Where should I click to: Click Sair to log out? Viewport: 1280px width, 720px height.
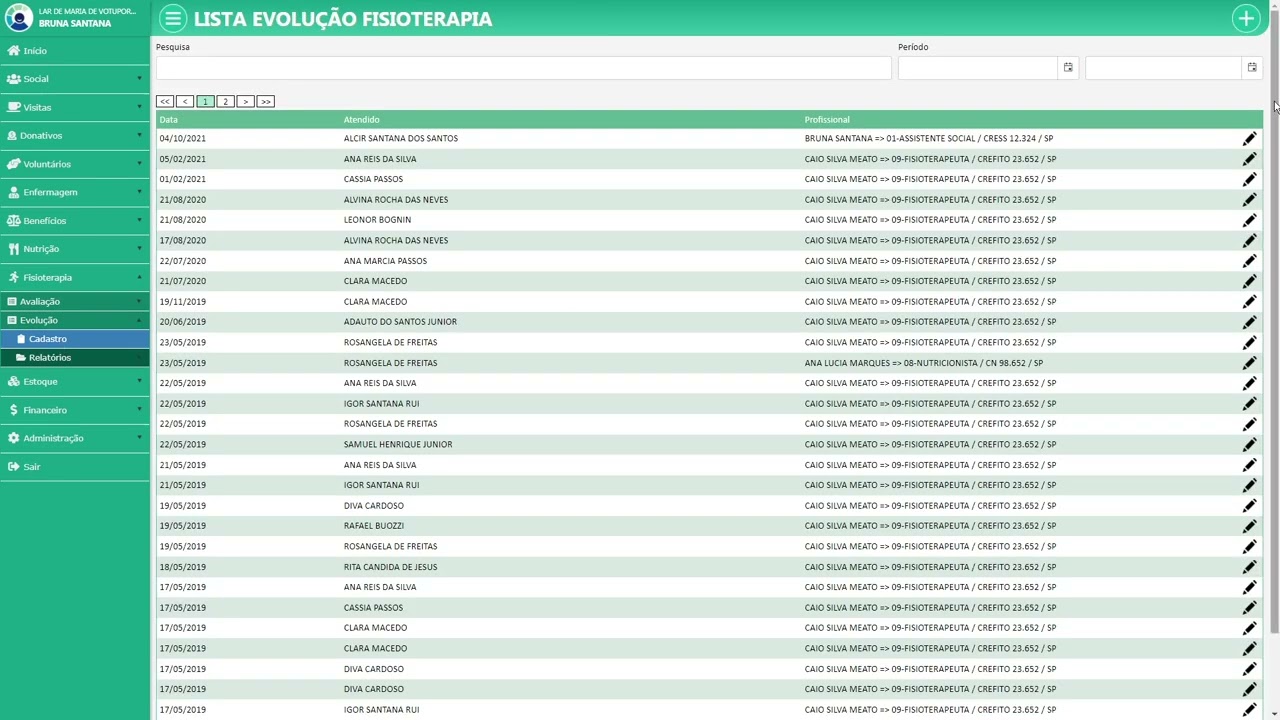click(32, 467)
